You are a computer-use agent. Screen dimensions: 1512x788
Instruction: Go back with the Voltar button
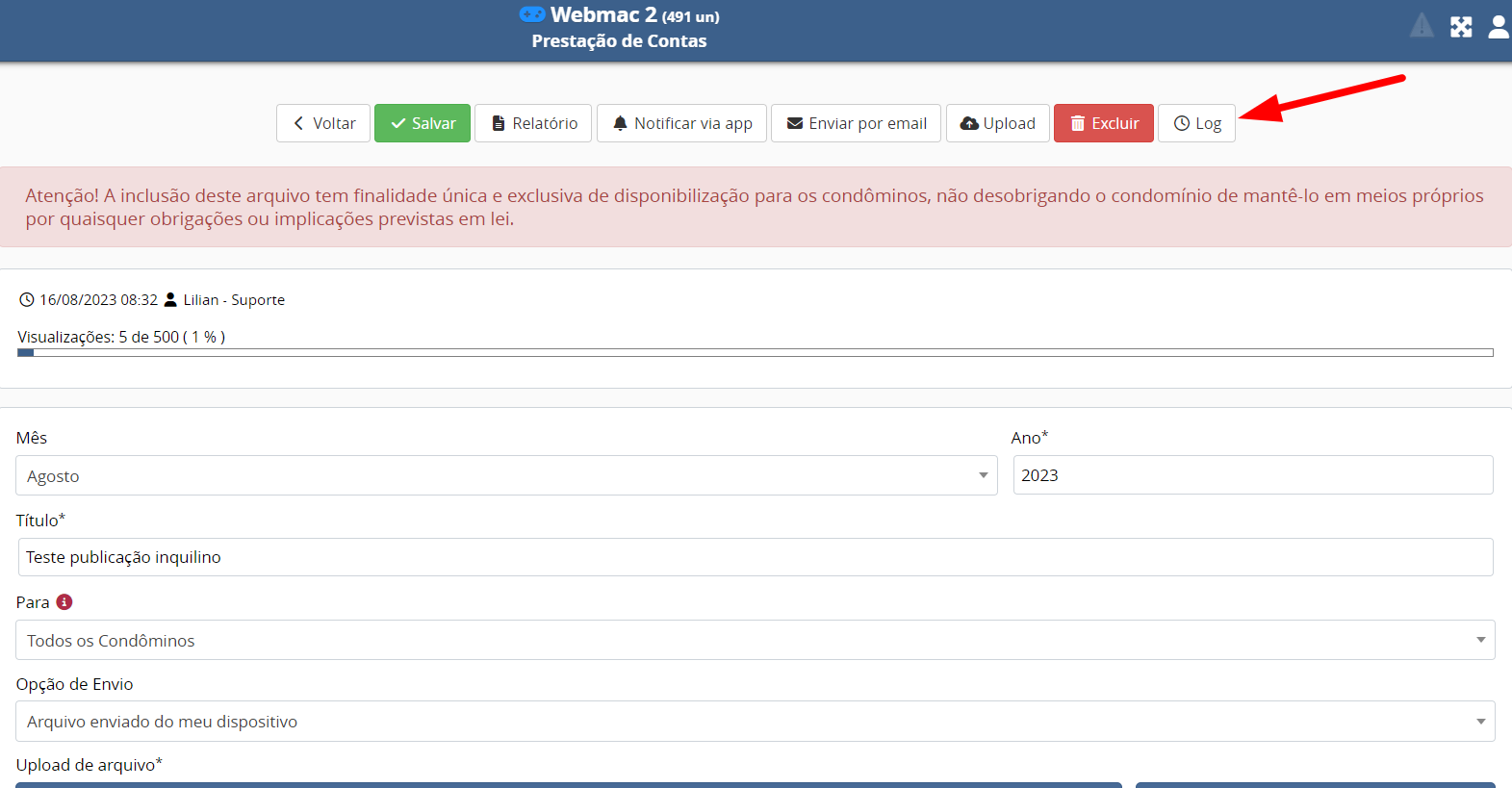[323, 123]
